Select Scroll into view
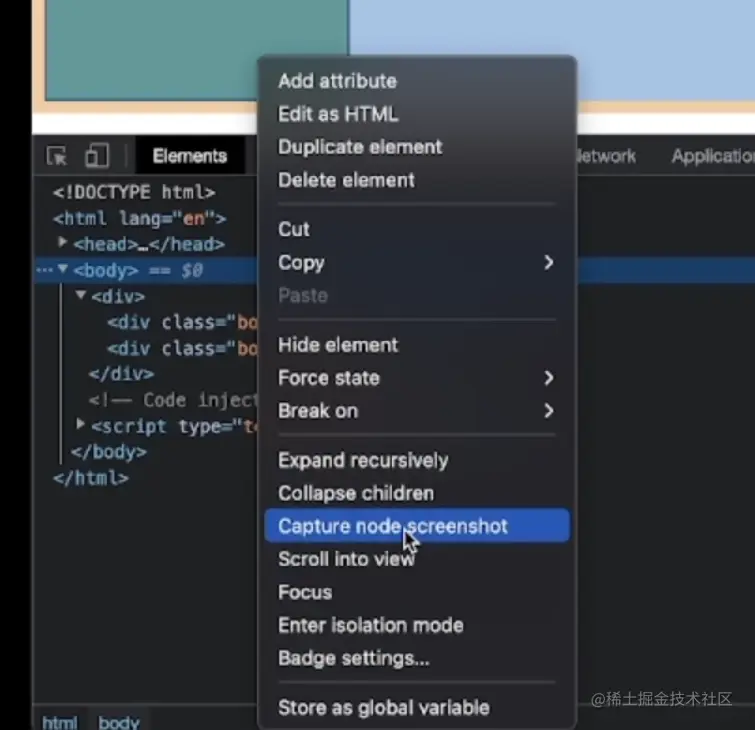This screenshot has width=755, height=730. tap(346, 559)
